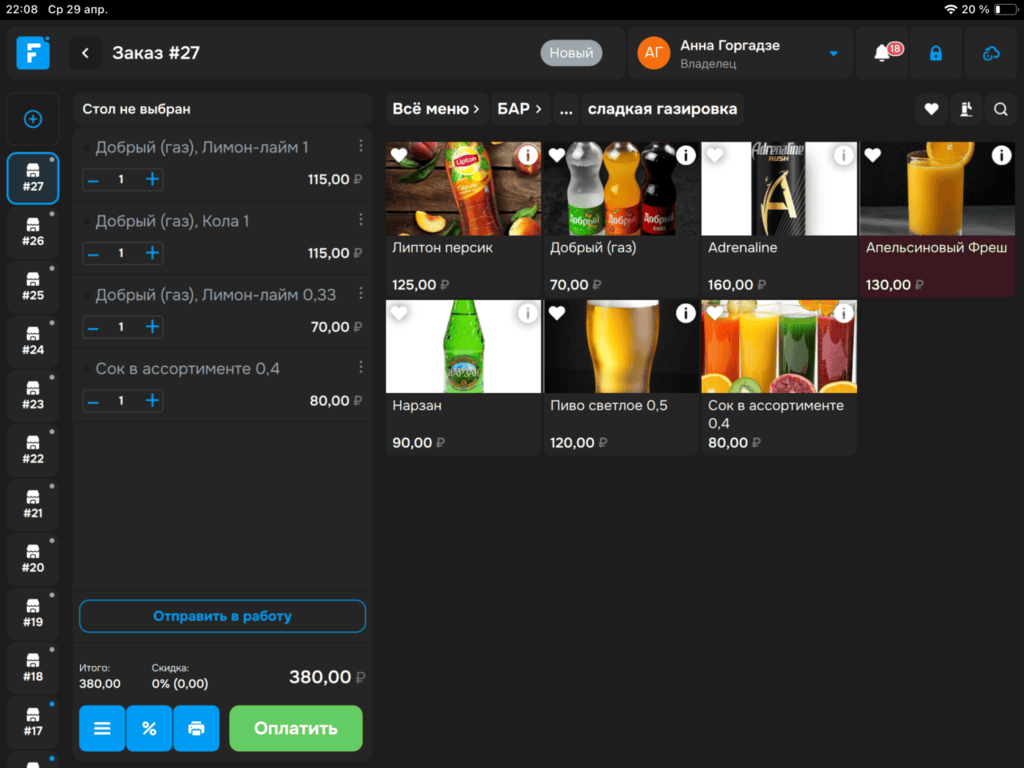Click the green Оплатить button
The image size is (1024, 768).
296,728
